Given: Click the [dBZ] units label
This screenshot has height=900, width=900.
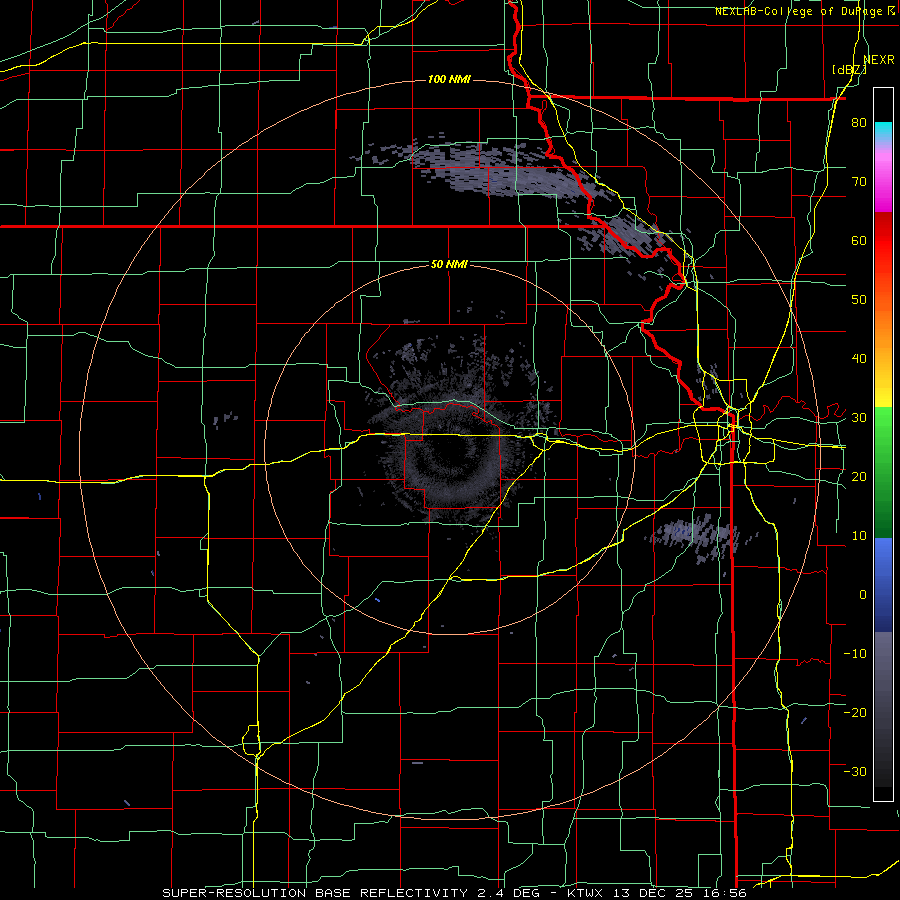Looking at the screenshot, I should pyautogui.click(x=849, y=70).
